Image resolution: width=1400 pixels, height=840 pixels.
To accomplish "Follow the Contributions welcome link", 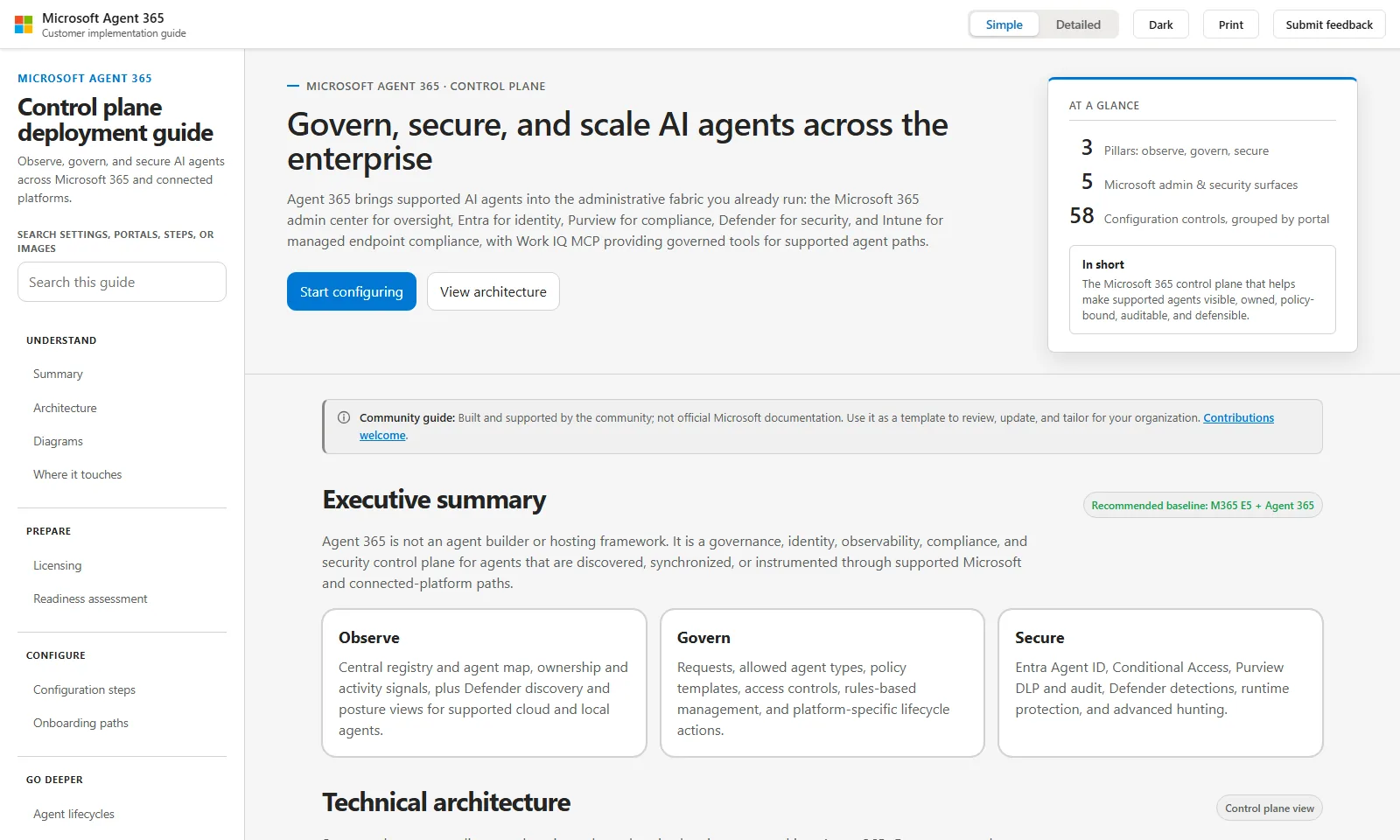I will (x=1238, y=417).
